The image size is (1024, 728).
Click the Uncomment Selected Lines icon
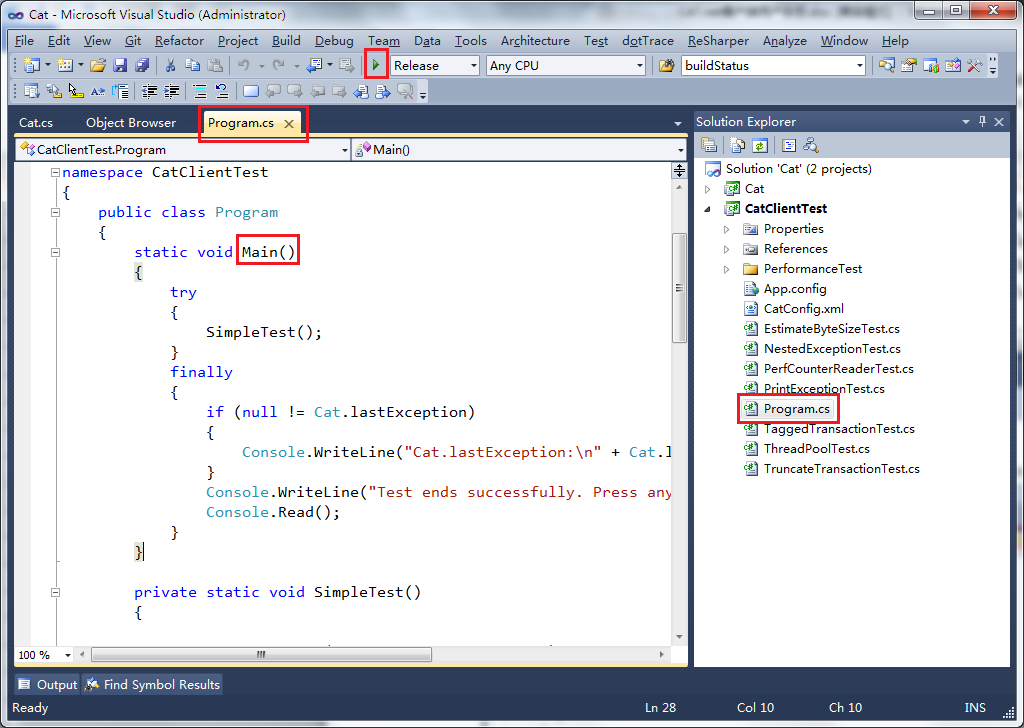[x=222, y=91]
